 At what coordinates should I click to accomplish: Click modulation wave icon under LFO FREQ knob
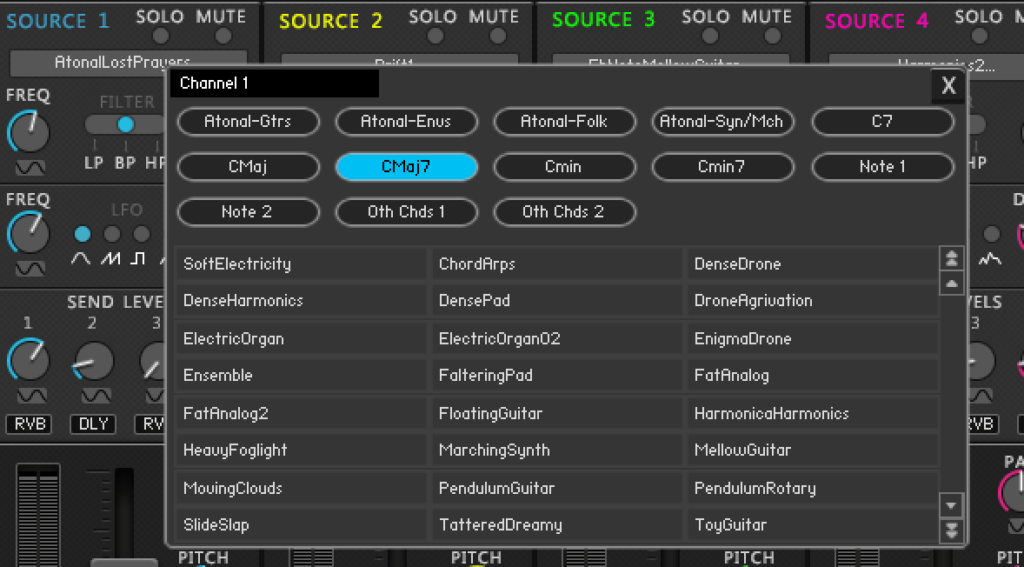click(x=30, y=268)
